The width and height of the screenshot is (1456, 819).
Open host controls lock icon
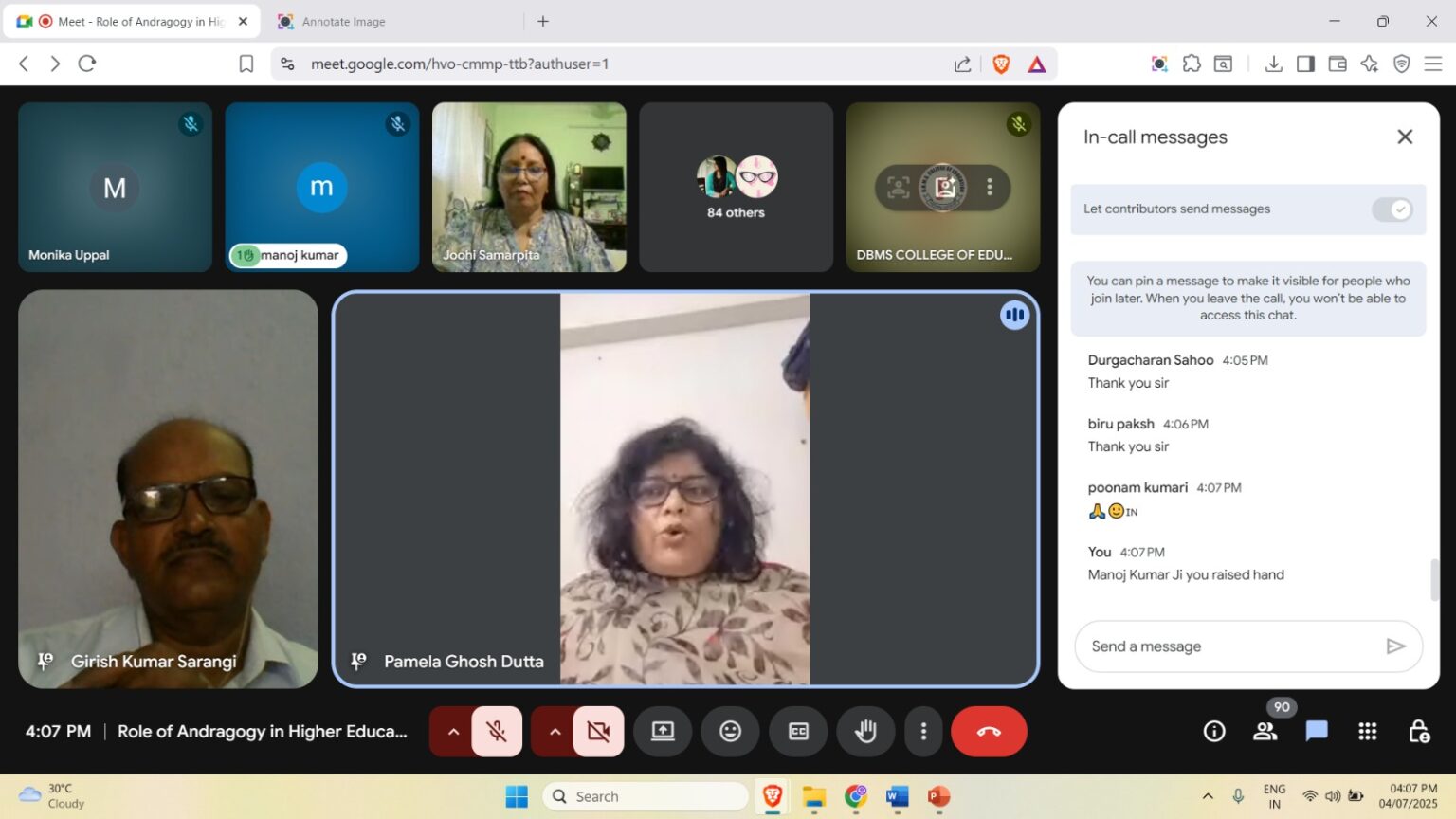[1418, 731]
